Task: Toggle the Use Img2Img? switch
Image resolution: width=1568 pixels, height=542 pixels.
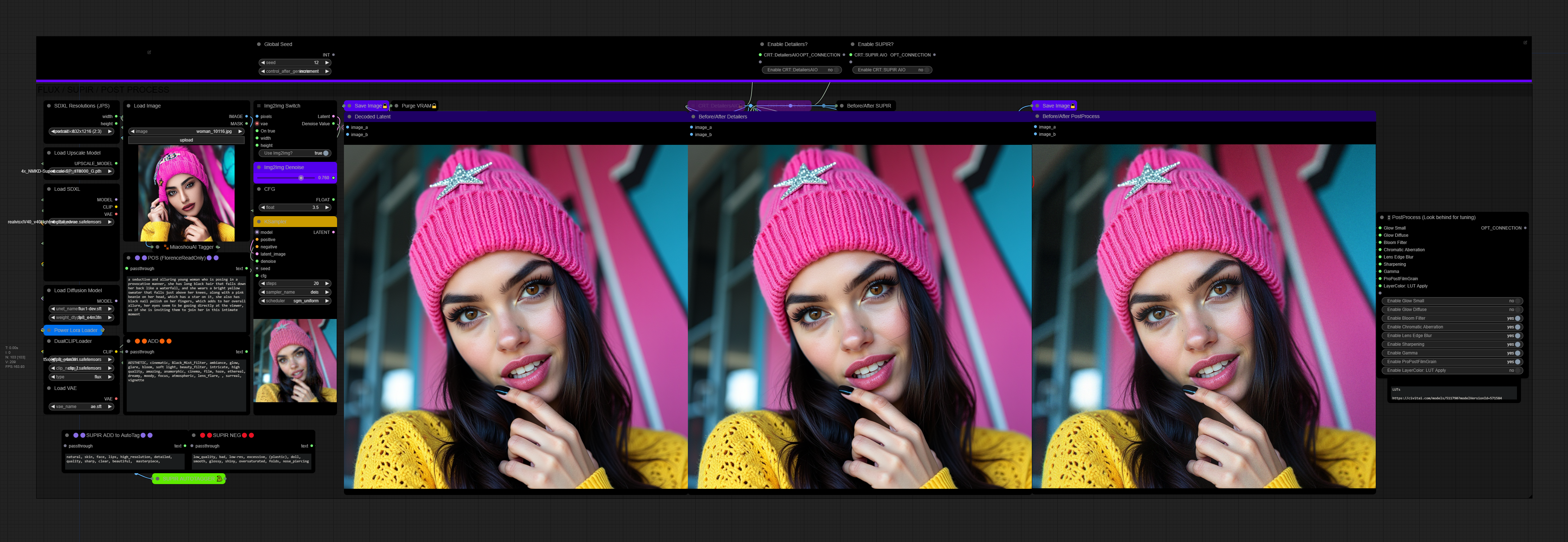Action: pyautogui.click(x=295, y=153)
